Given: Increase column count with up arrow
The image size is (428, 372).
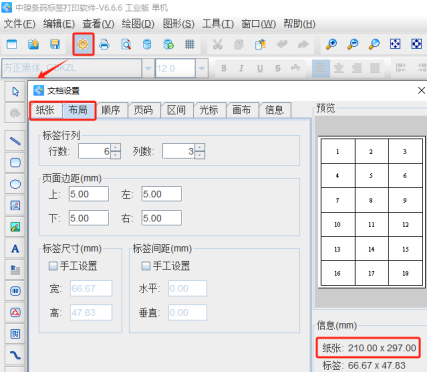Looking at the screenshot, I should click(199, 147).
